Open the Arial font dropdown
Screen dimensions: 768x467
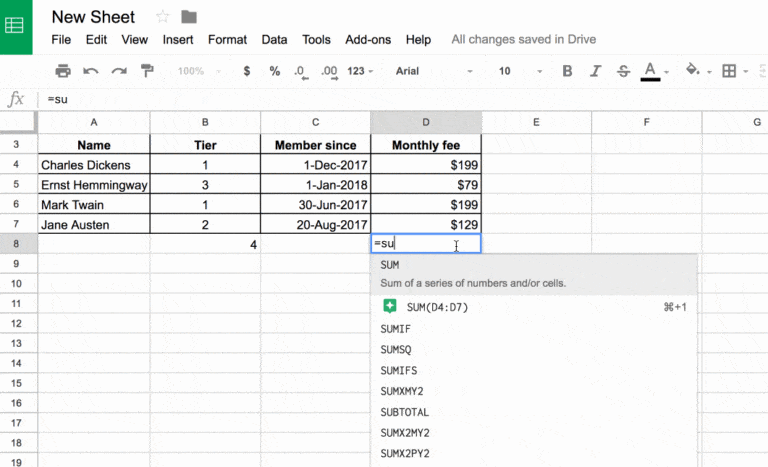pos(432,71)
